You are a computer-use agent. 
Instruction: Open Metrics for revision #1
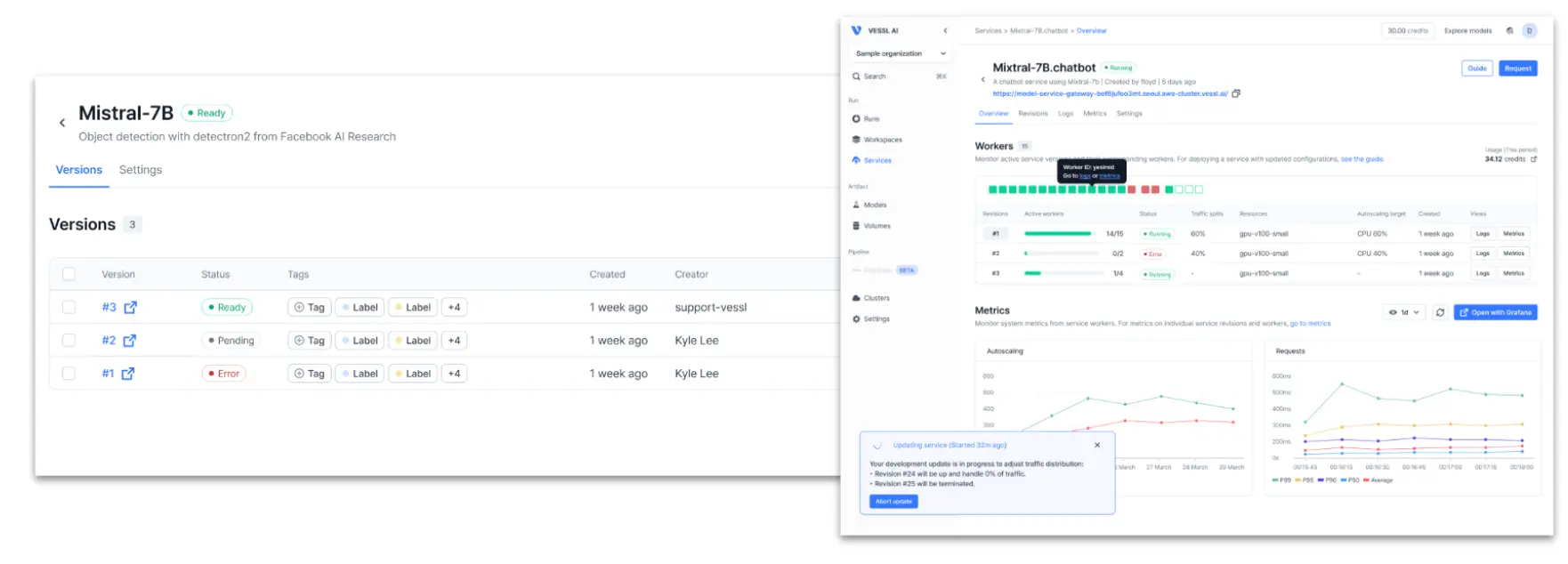coord(1514,234)
